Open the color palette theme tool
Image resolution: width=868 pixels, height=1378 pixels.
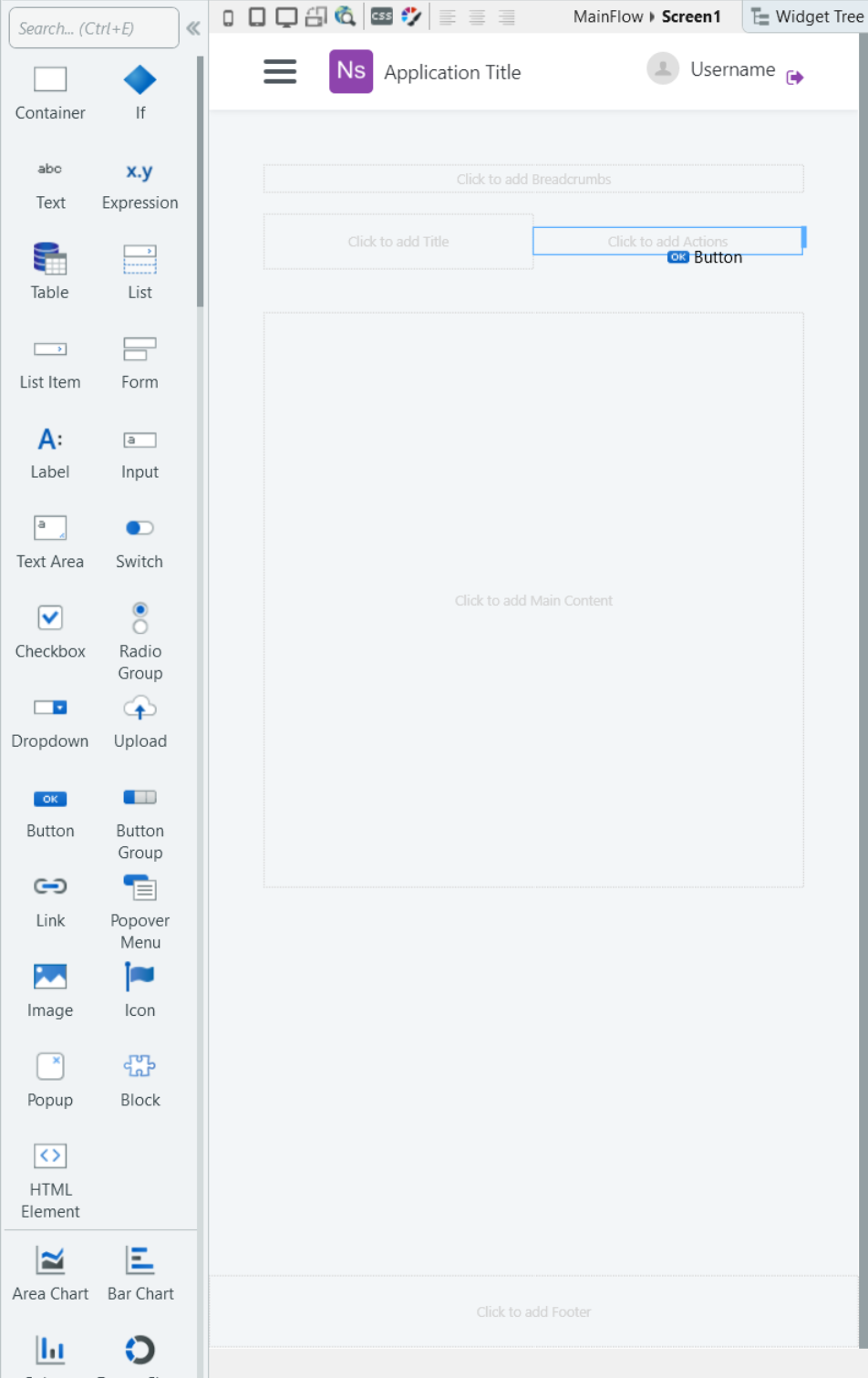coord(411,16)
